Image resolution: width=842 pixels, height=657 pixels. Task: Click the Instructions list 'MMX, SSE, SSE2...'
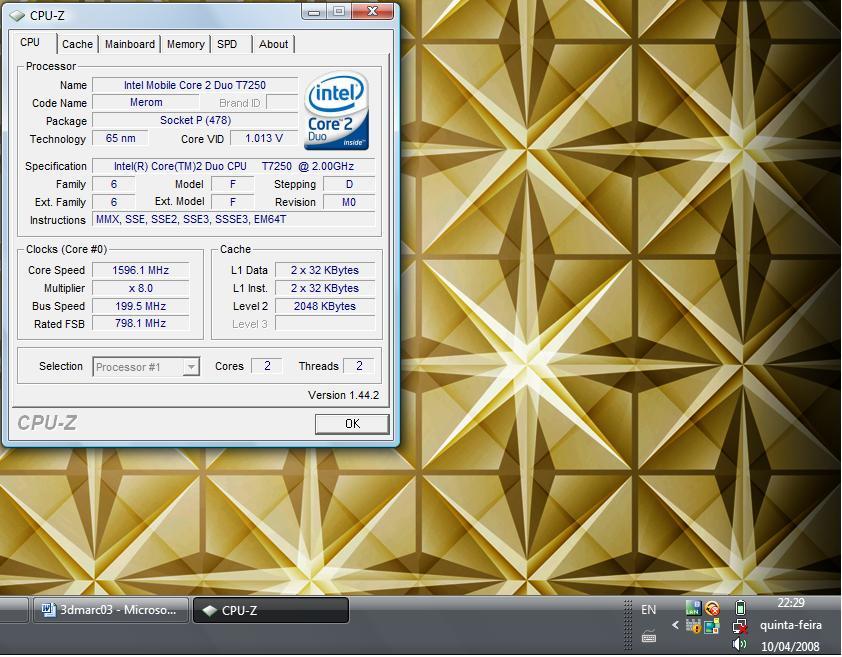click(x=234, y=219)
